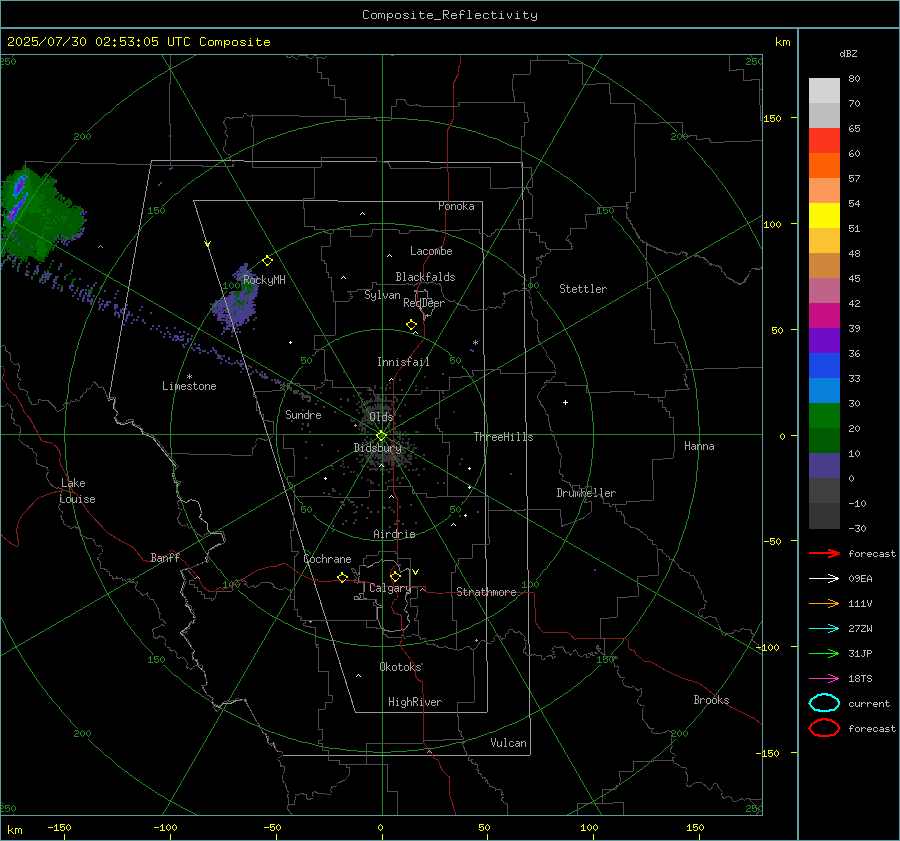The image size is (900, 841).
Task: Click the yellow diamond marker above Calgary
Action: 395,576
